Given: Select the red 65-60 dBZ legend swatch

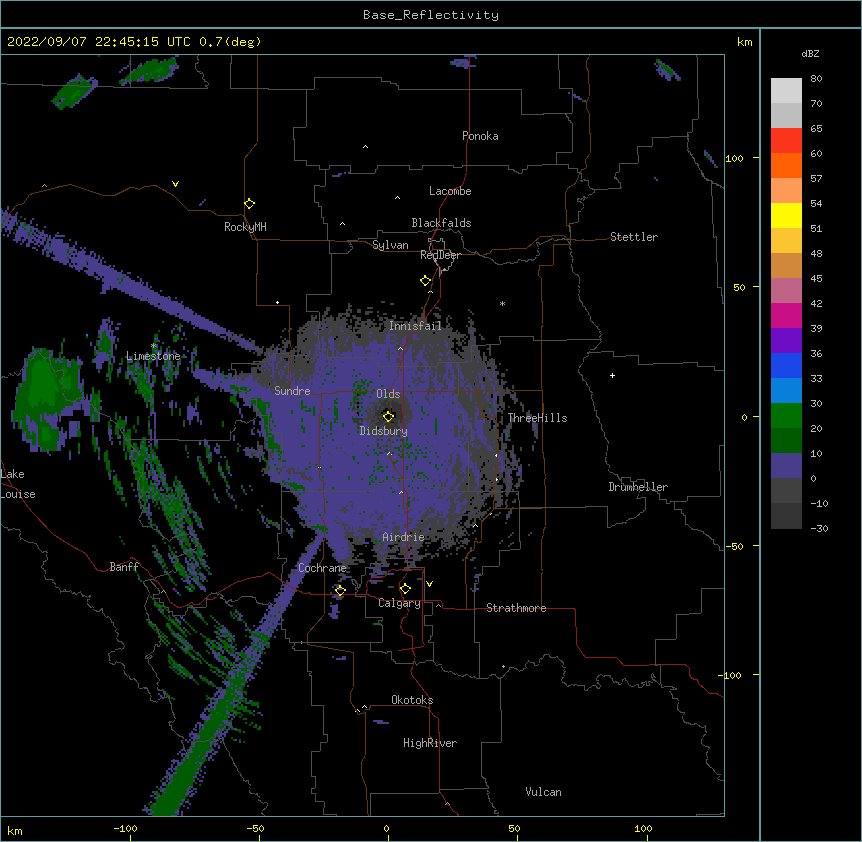Looking at the screenshot, I should (x=786, y=140).
